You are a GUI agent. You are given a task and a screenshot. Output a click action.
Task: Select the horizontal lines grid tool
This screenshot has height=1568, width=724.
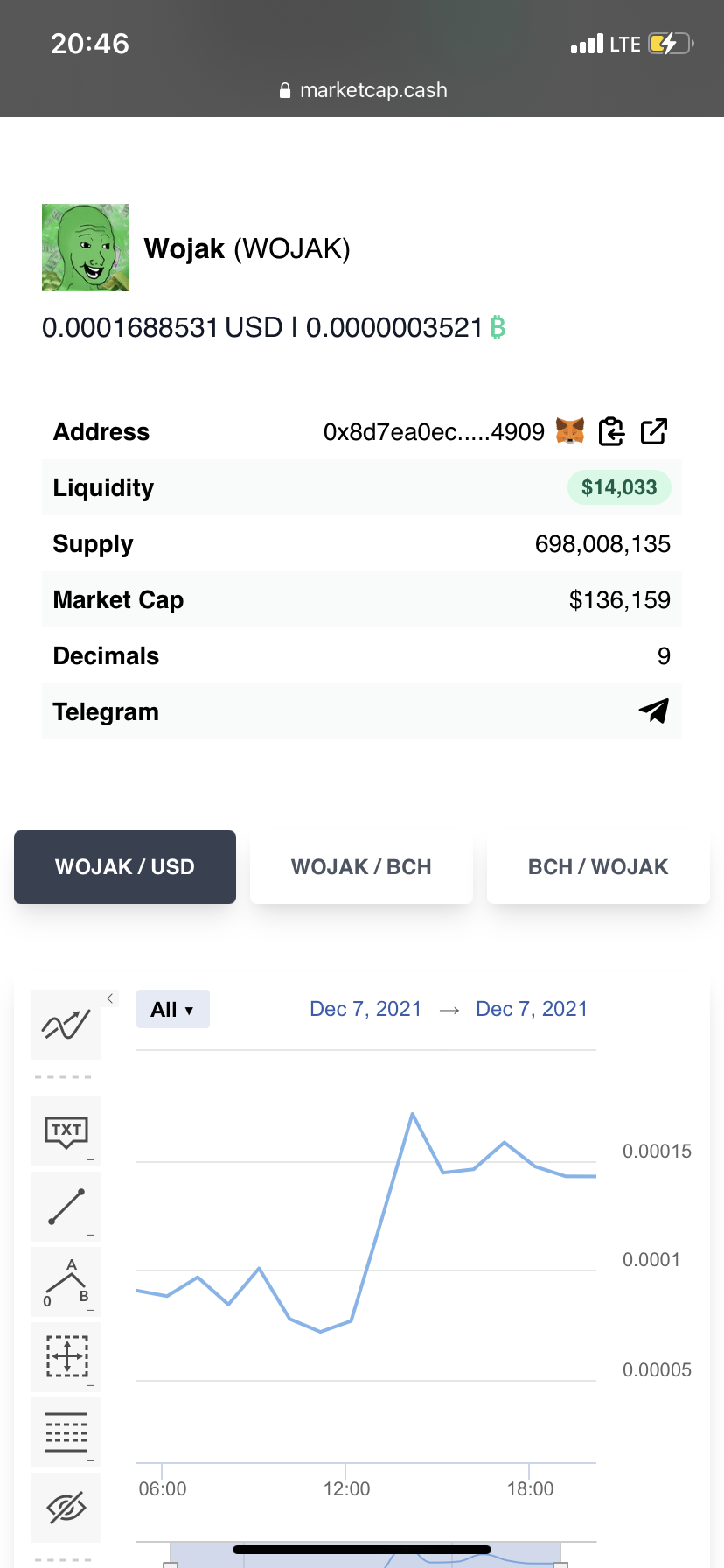coord(66,1432)
